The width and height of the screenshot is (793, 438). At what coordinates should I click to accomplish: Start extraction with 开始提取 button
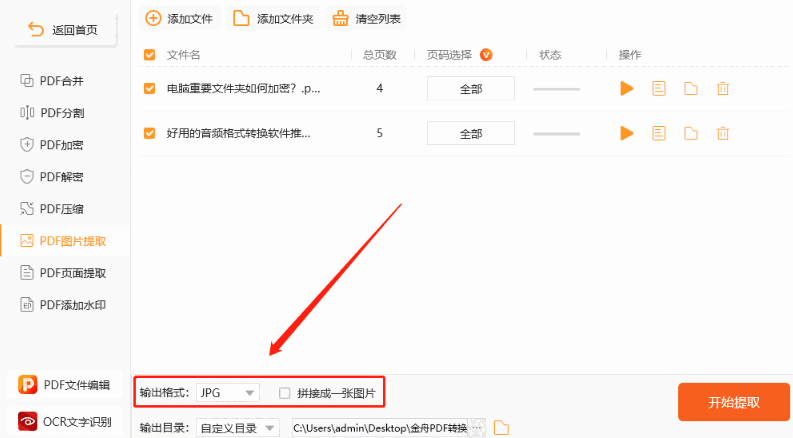click(x=734, y=402)
